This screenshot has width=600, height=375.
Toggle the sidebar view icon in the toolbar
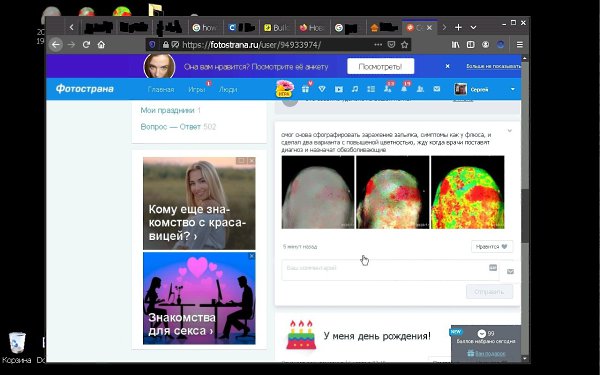[x=471, y=45]
